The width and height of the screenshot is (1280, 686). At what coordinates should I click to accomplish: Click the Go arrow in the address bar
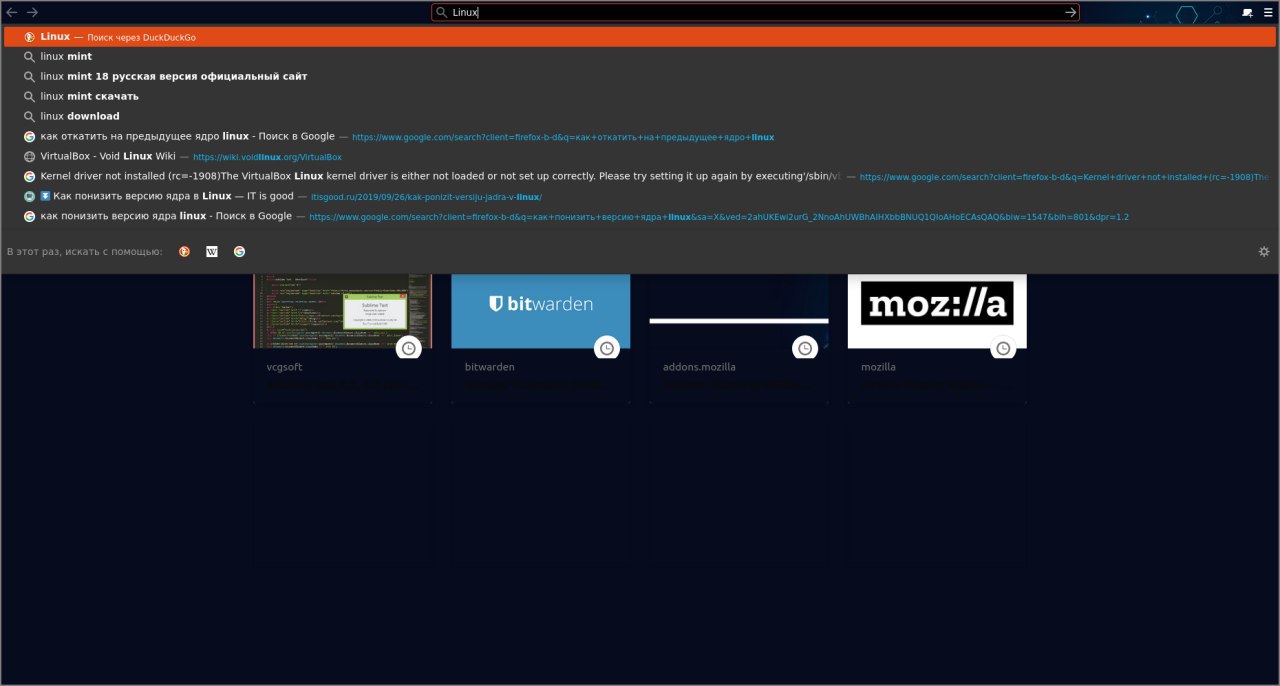click(x=1070, y=12)
